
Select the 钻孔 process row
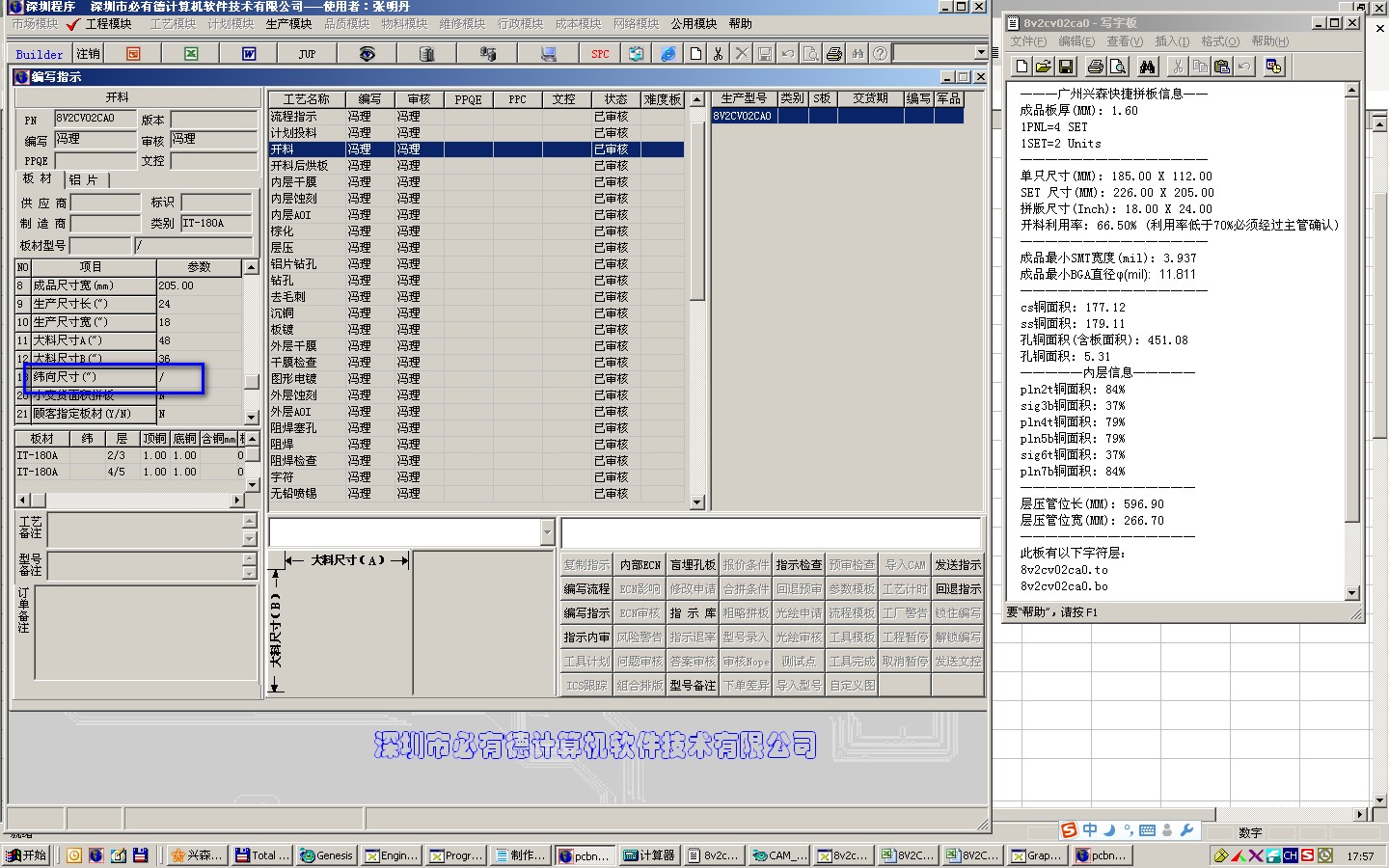click(x=477, y=280)
